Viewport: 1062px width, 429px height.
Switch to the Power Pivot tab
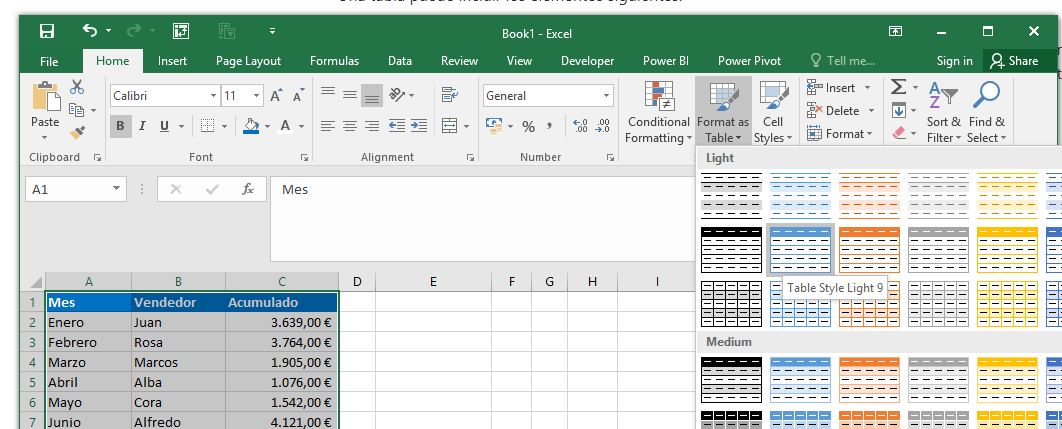click(750, 61)
